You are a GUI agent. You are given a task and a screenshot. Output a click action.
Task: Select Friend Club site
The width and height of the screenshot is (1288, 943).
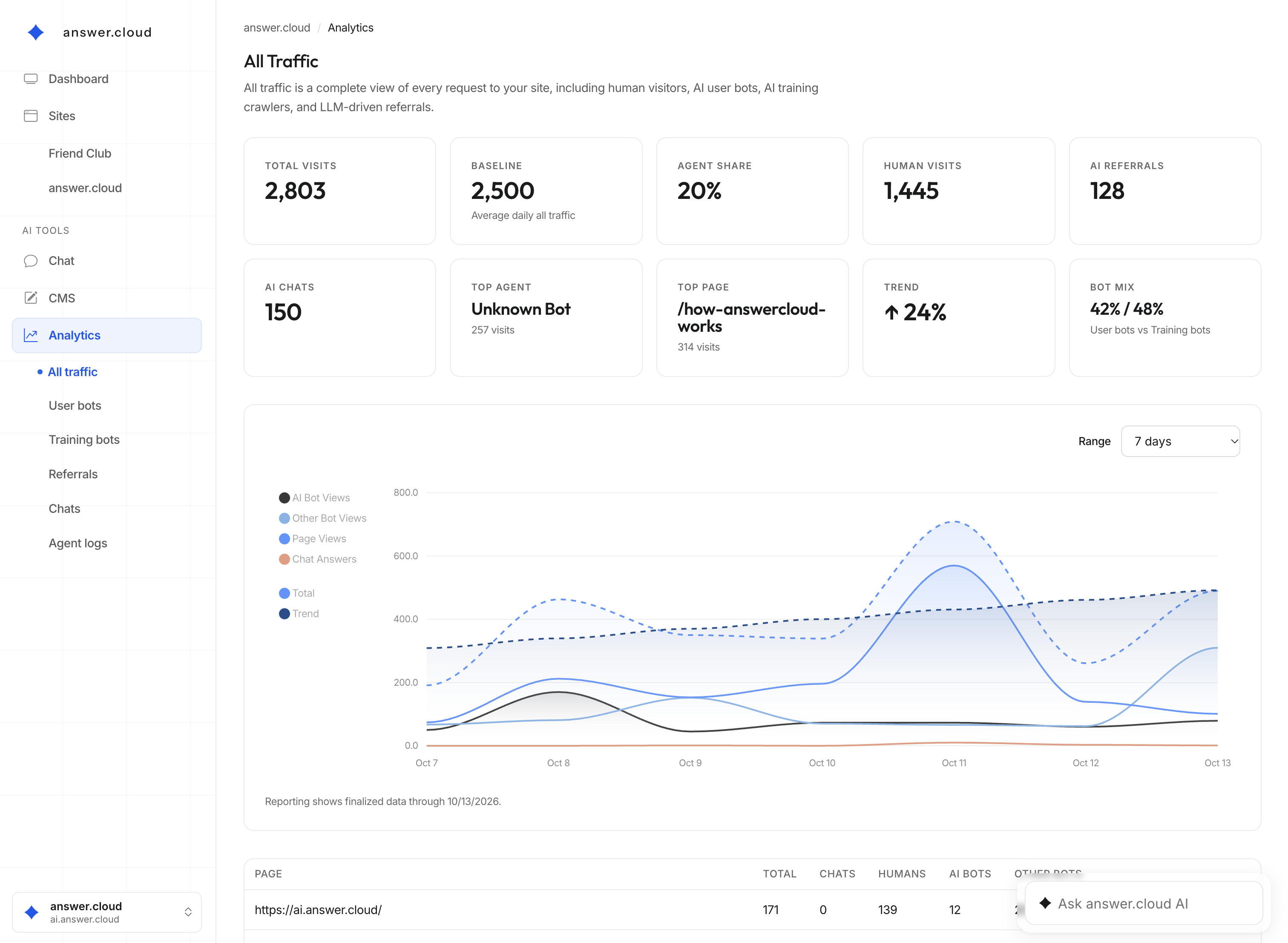point(80,154)
